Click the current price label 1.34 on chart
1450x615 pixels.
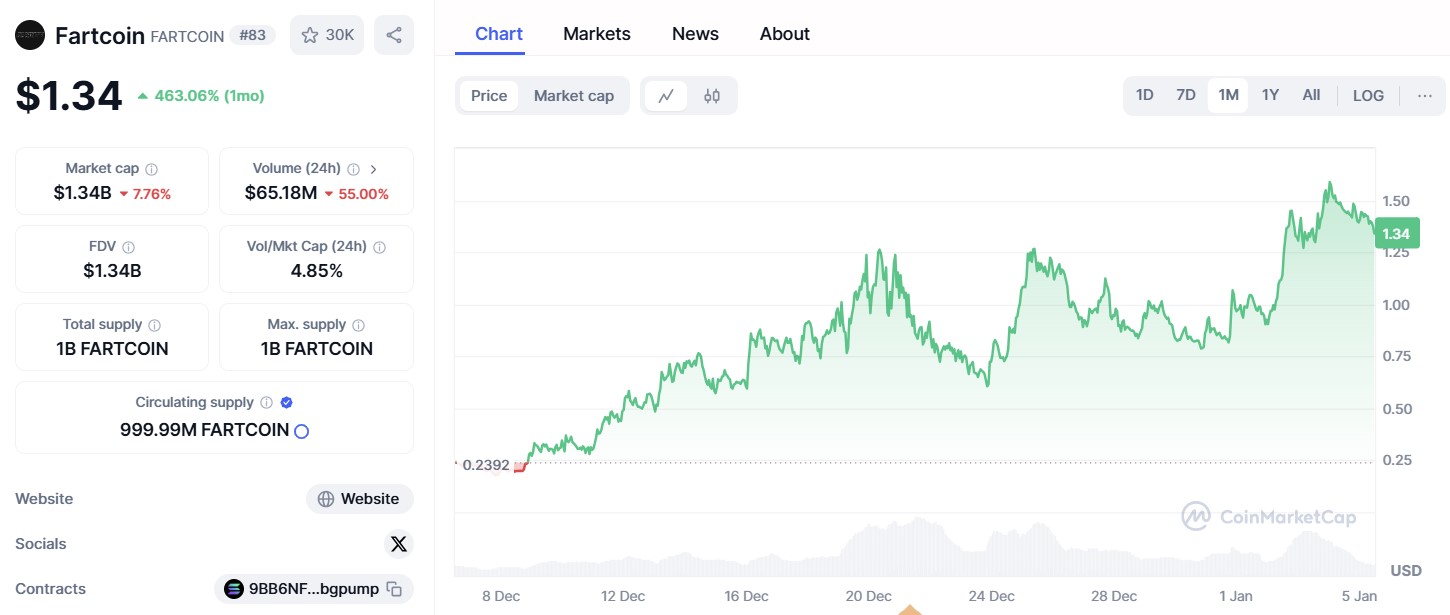[x=1396, y=234]
